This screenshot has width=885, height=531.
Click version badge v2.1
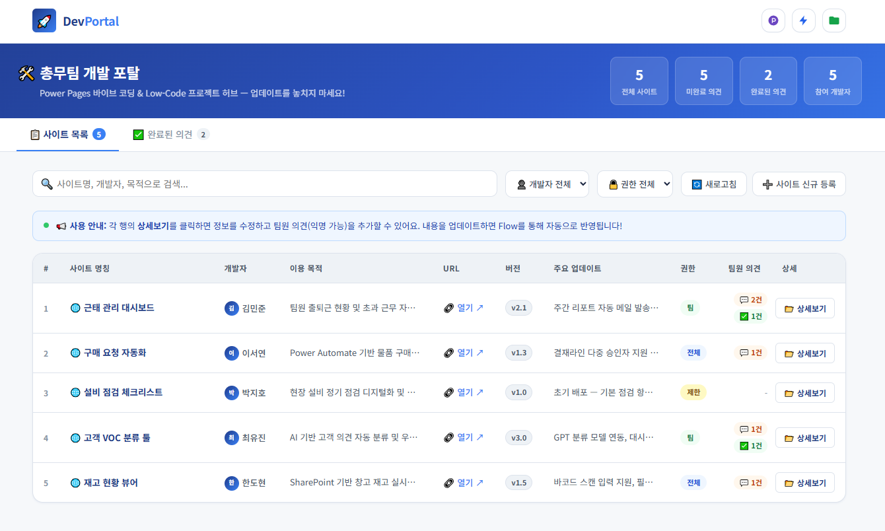point(519,308)
